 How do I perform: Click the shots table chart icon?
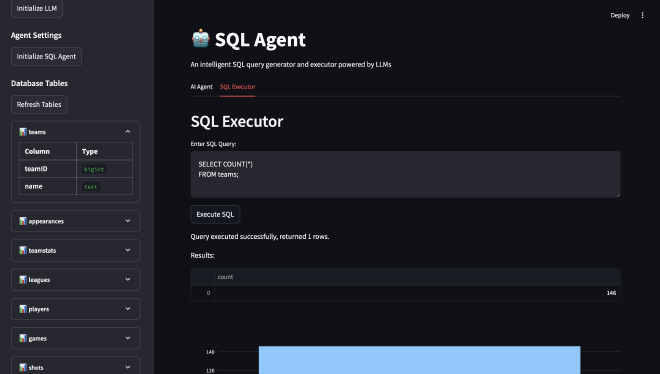[x=23, y=368]
